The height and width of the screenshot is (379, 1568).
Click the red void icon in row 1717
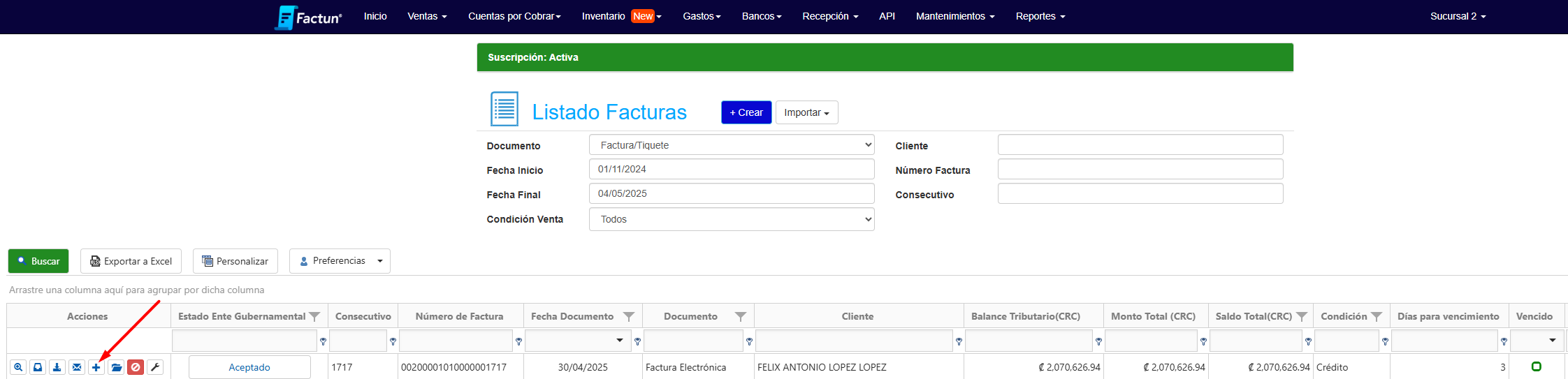[136, 367]
